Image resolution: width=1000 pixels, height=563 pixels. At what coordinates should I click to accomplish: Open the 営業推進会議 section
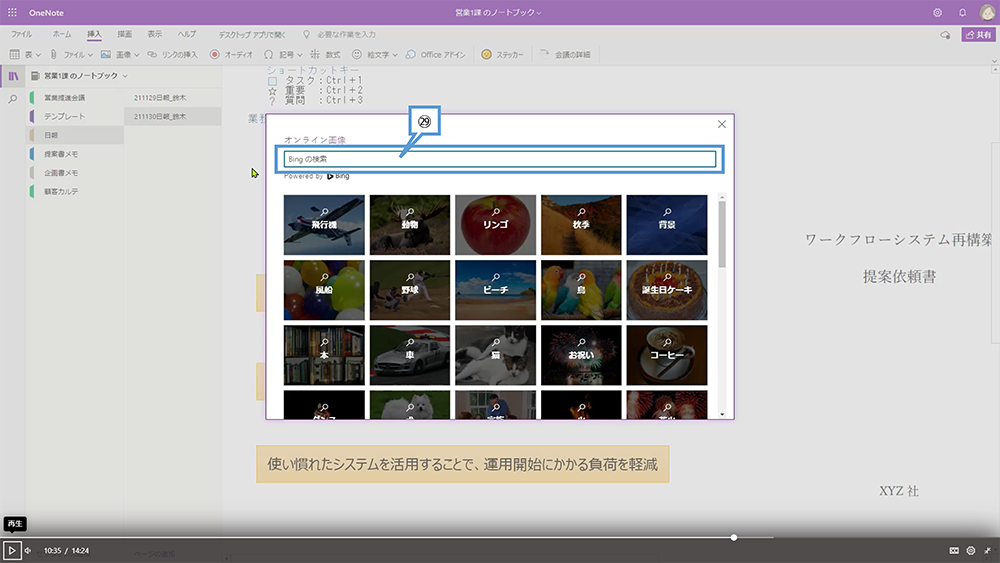pos(75,98)
